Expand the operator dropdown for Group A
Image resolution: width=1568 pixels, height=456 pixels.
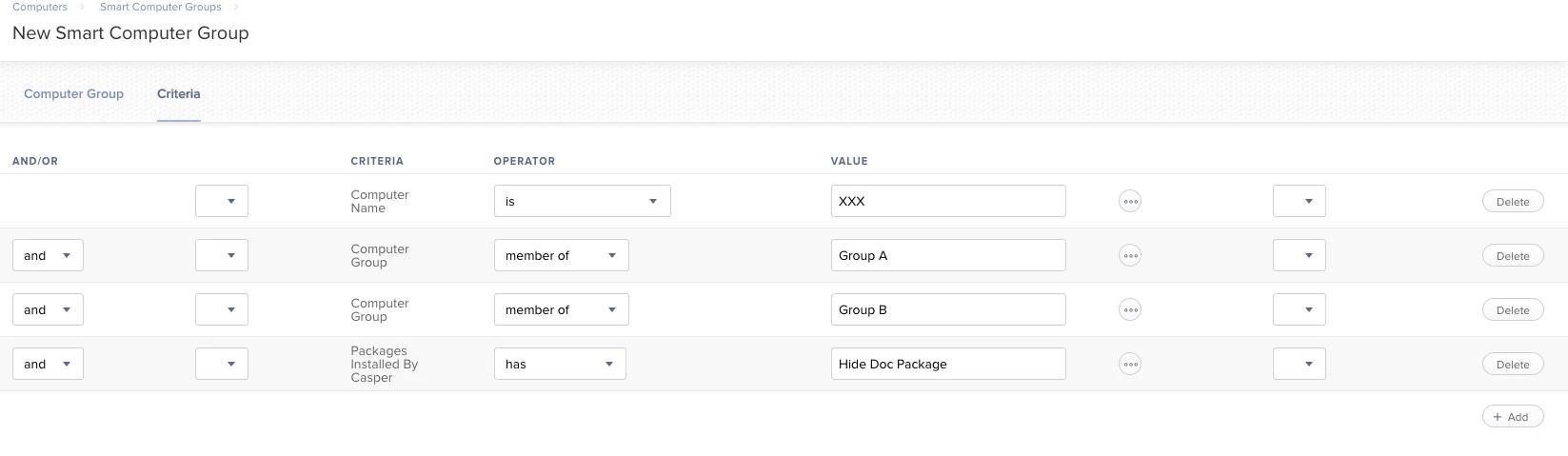click(561, 255)
